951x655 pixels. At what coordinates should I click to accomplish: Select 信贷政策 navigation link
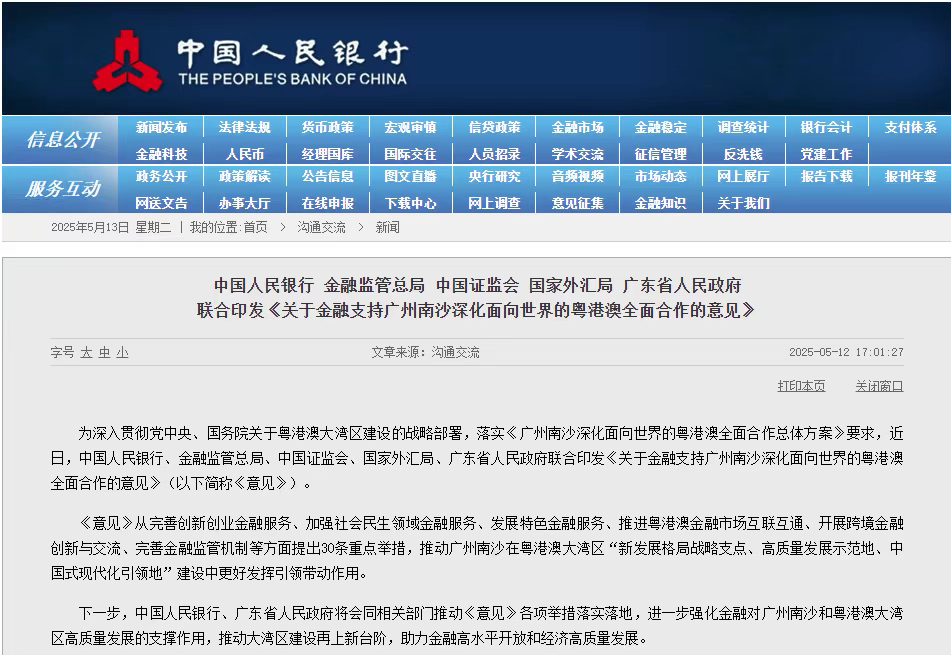point(494,127)
